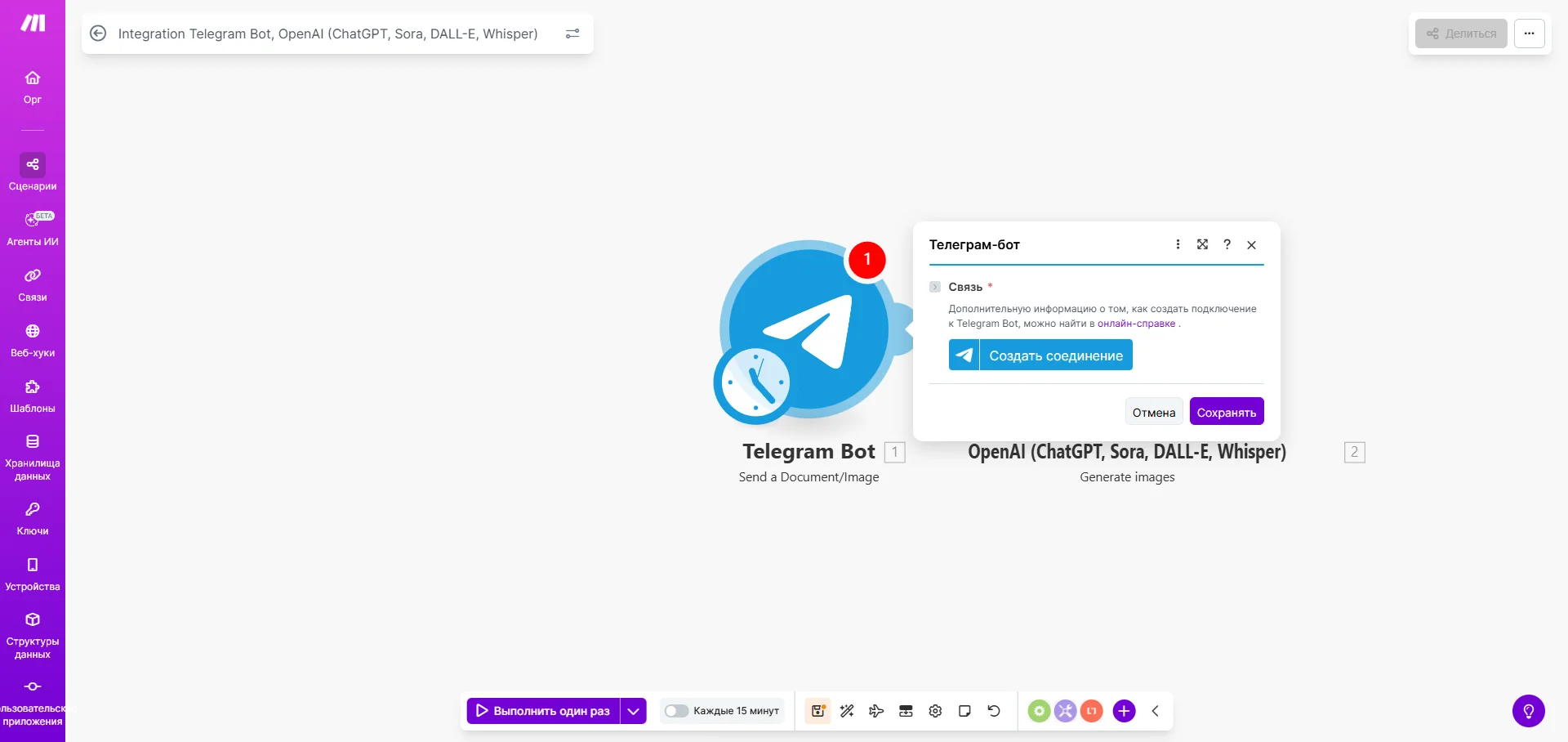The image size is (1568, 742).
Task: Click Отмена to cancel the dialog
Action: (1154, 412)
